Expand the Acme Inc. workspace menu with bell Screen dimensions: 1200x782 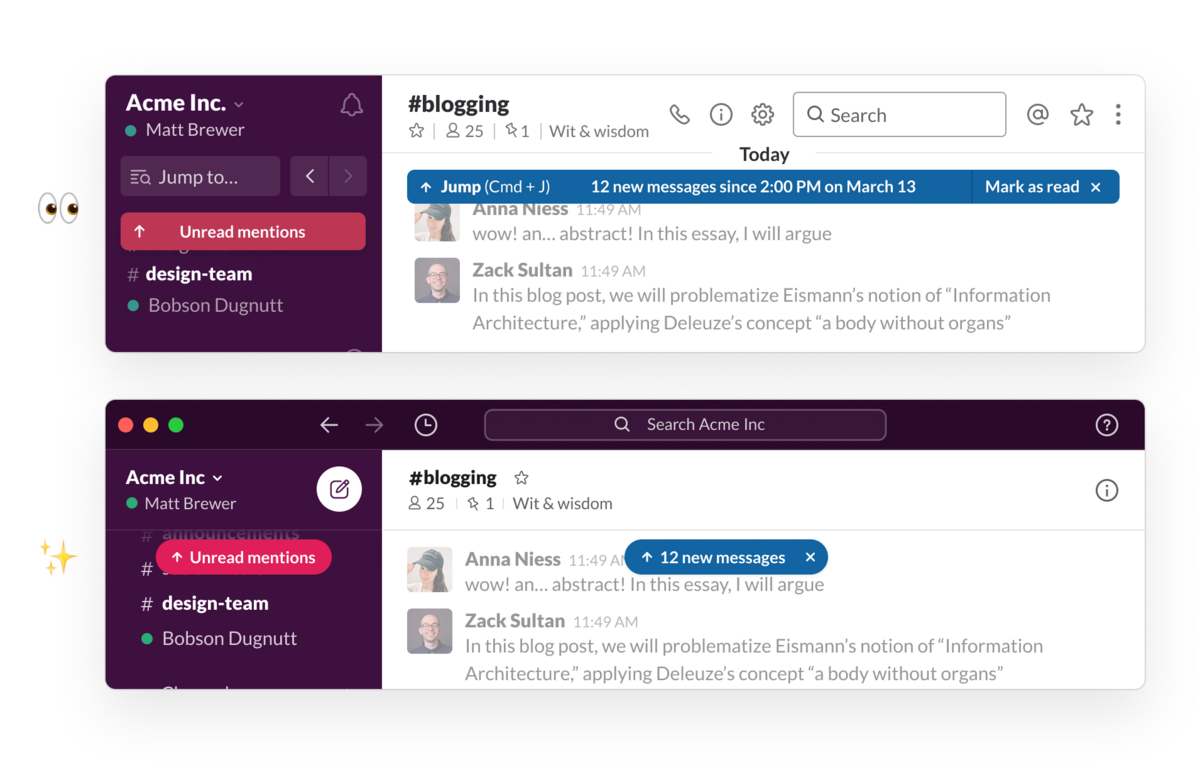(x=185, y=103)
